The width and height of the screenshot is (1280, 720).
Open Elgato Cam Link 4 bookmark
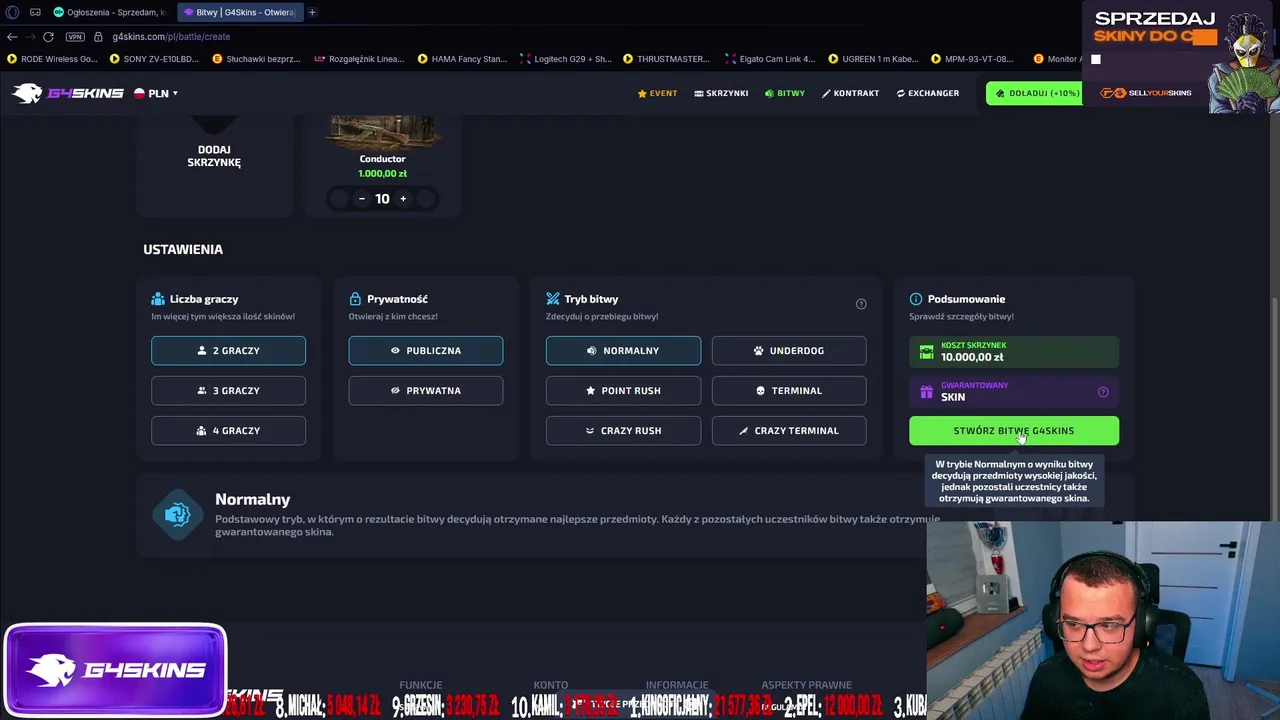[x=770, y=59]
